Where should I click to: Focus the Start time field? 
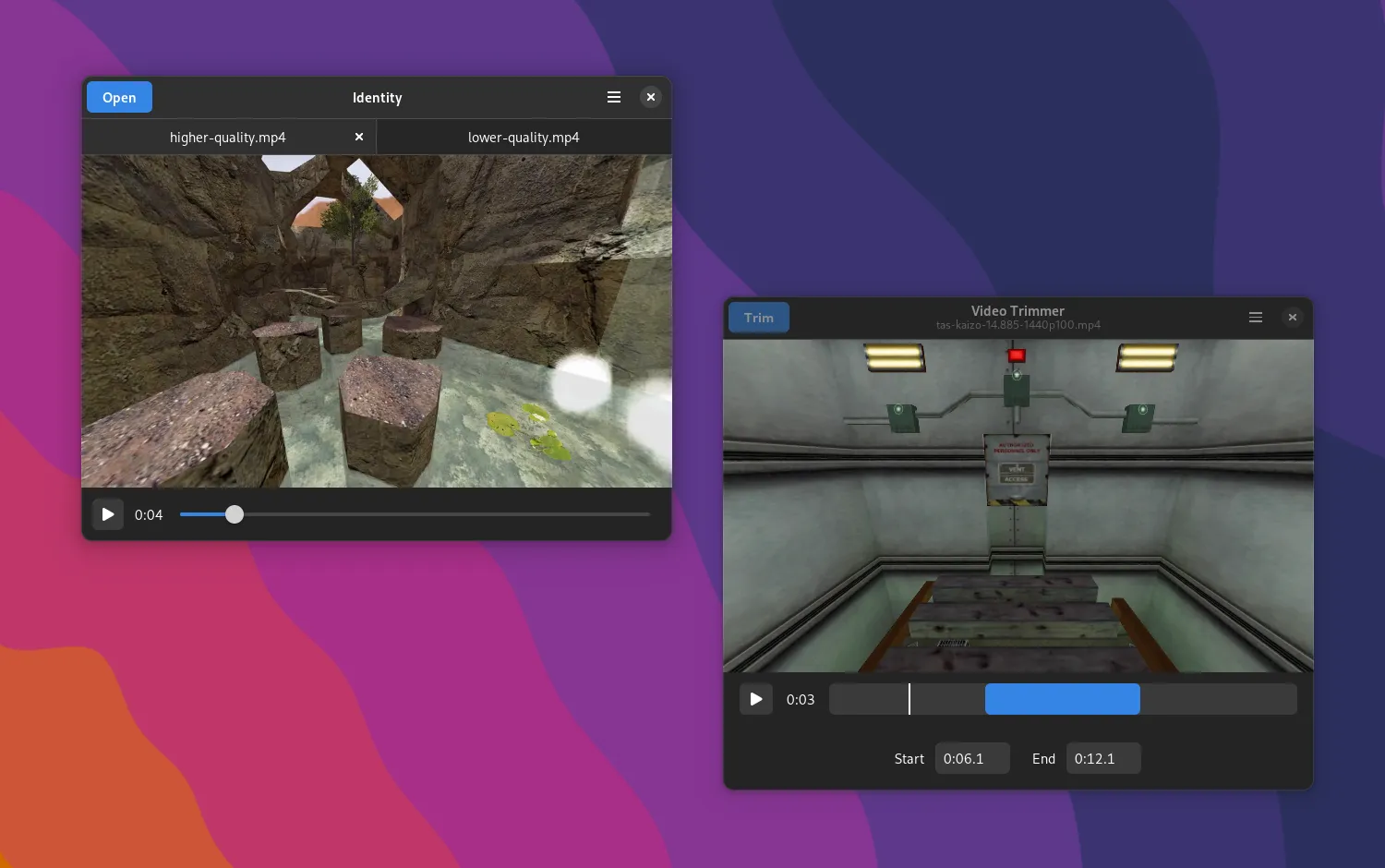point(971,759)
